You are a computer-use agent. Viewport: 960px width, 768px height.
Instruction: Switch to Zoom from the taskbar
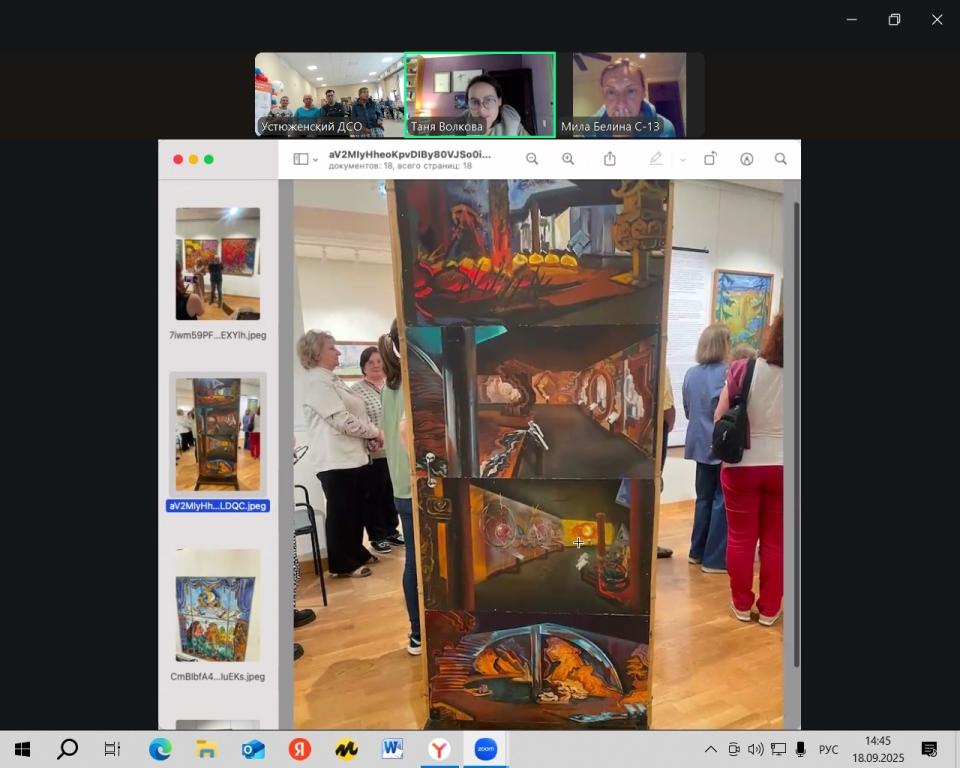click(x=486, y=749)
